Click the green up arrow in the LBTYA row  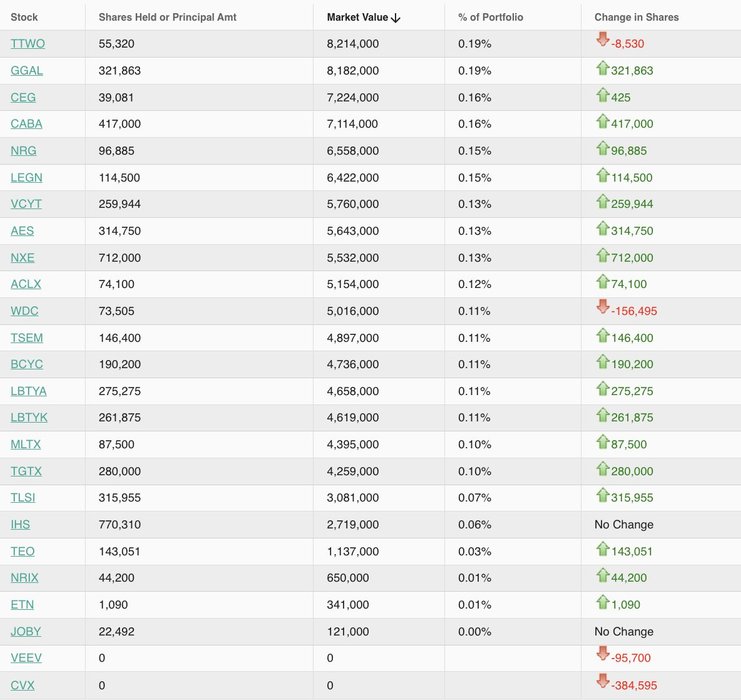pyautogui.click(x=603, y=389)
